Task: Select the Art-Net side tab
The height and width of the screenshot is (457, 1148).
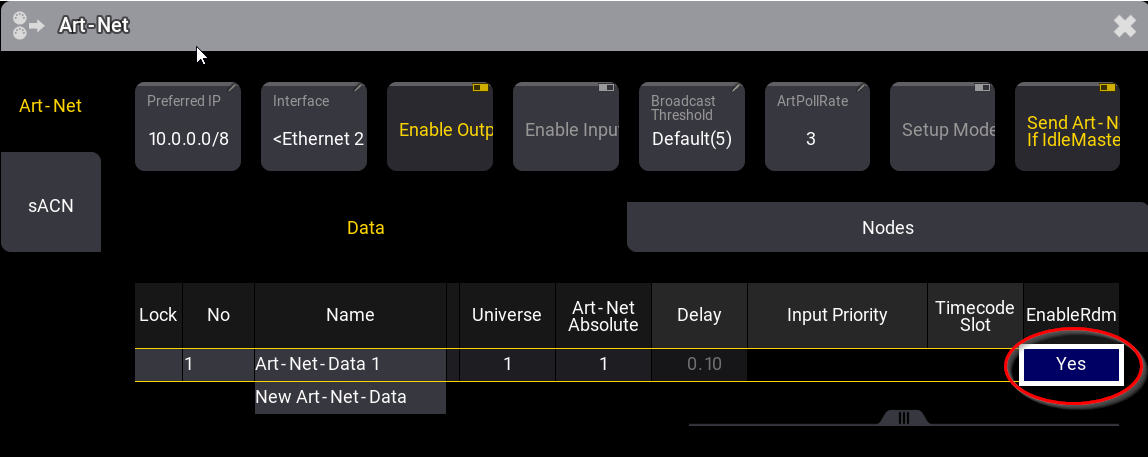Action: coord(50,105)
